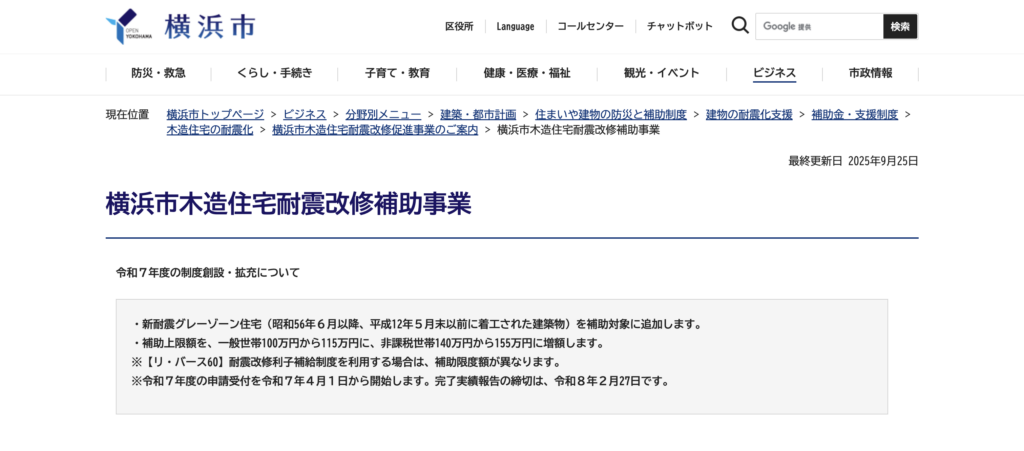Select the くらし・手続き menu item
Image resolution: width=1024 pixels, height=451 pixels.
pos(275,73)
